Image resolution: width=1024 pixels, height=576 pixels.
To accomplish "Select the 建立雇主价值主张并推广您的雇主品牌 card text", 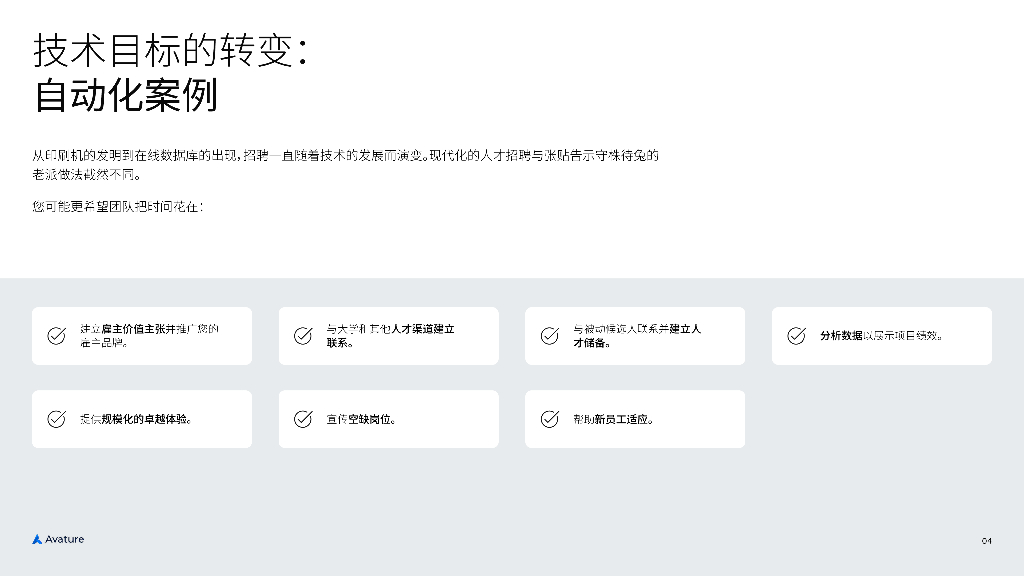I will 149,336.
